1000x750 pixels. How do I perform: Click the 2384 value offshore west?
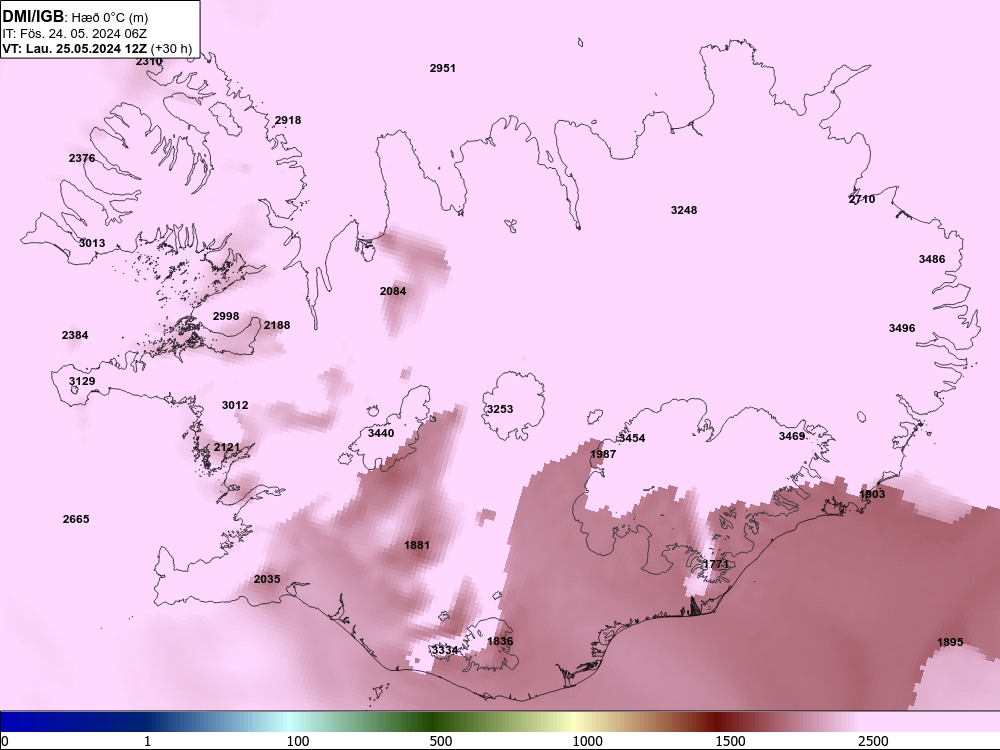pyautogui.click(x=75, y=335)
